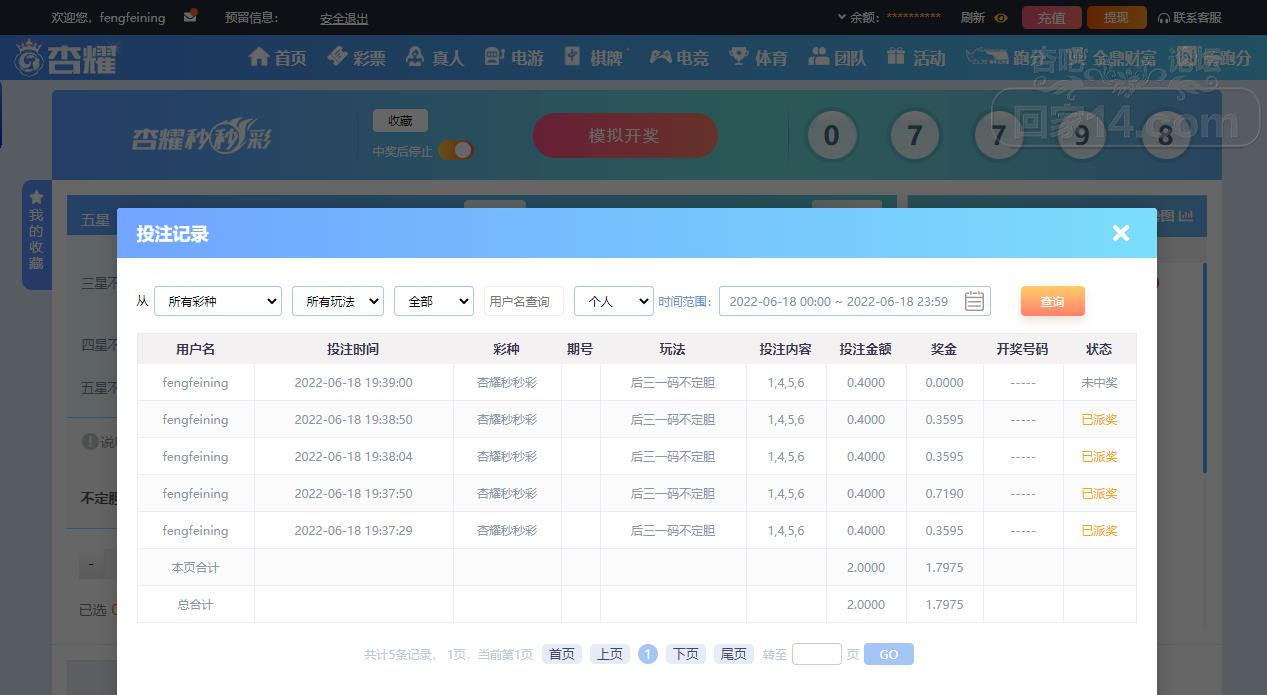Viewport: 1267px width, 695px height.
Task: Click the orange 查询 button
Action: tap(1052, 301)
